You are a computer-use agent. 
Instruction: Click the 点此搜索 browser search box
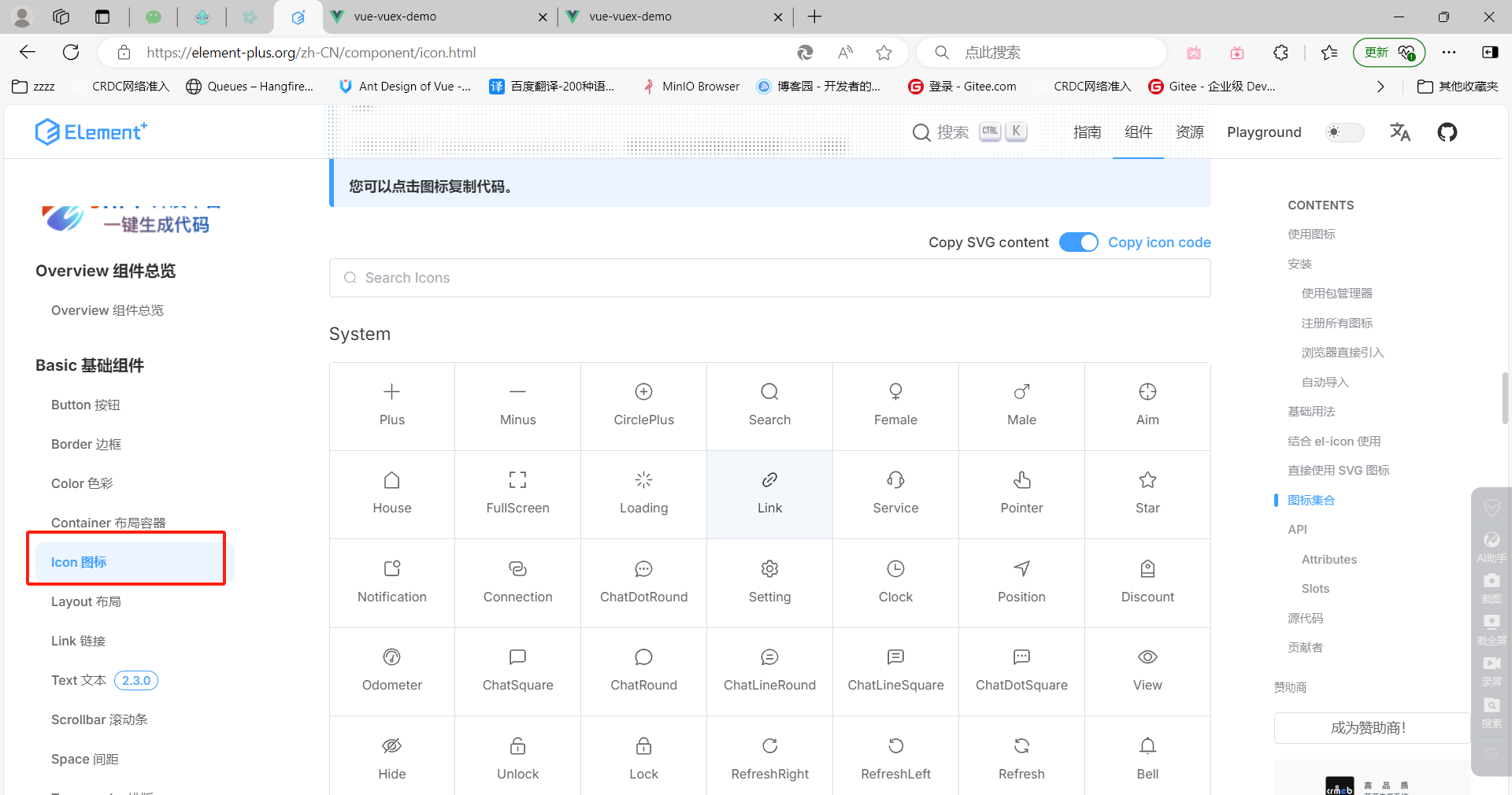1041,53
